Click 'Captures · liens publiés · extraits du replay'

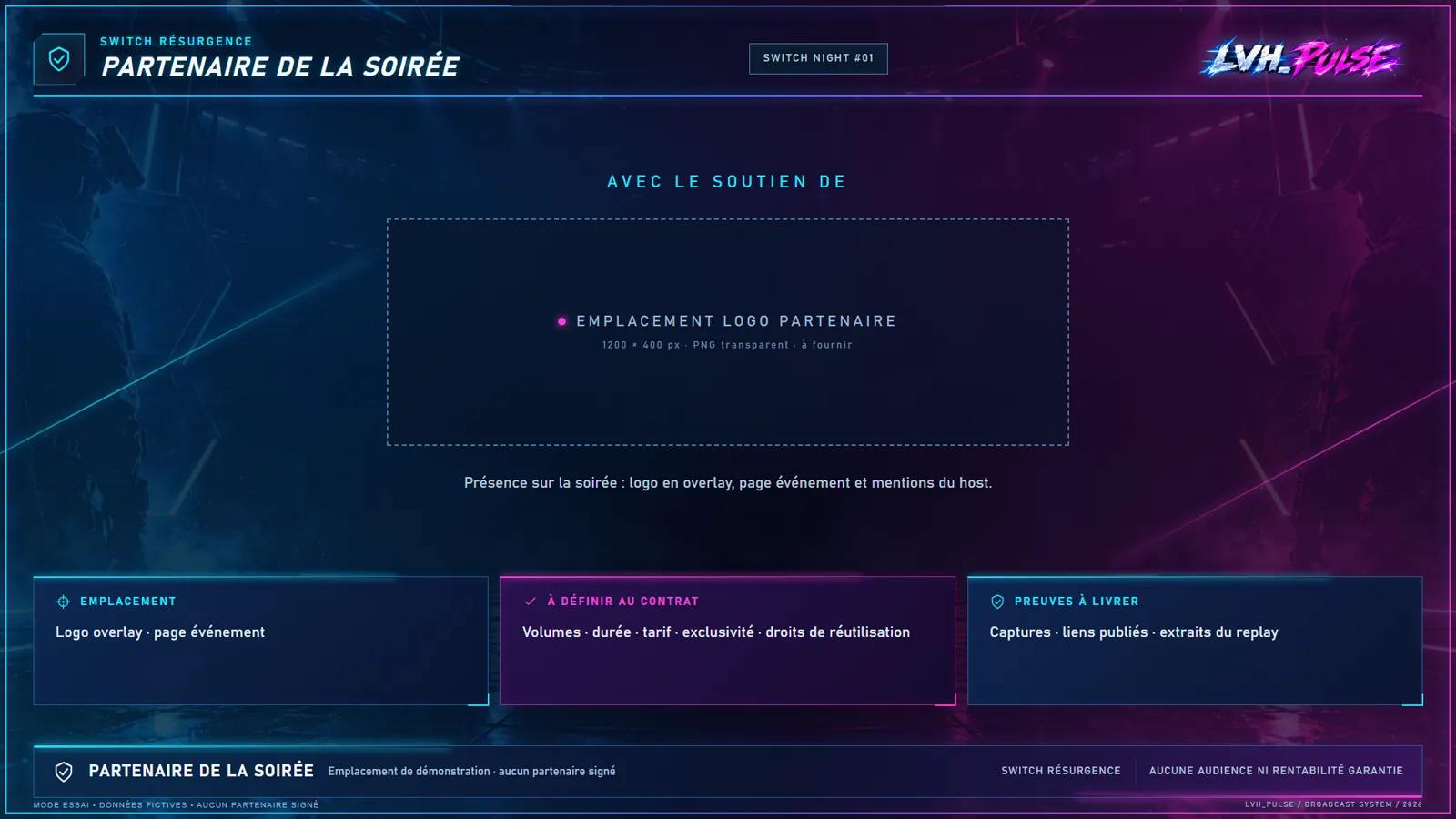click(1134, 632)
